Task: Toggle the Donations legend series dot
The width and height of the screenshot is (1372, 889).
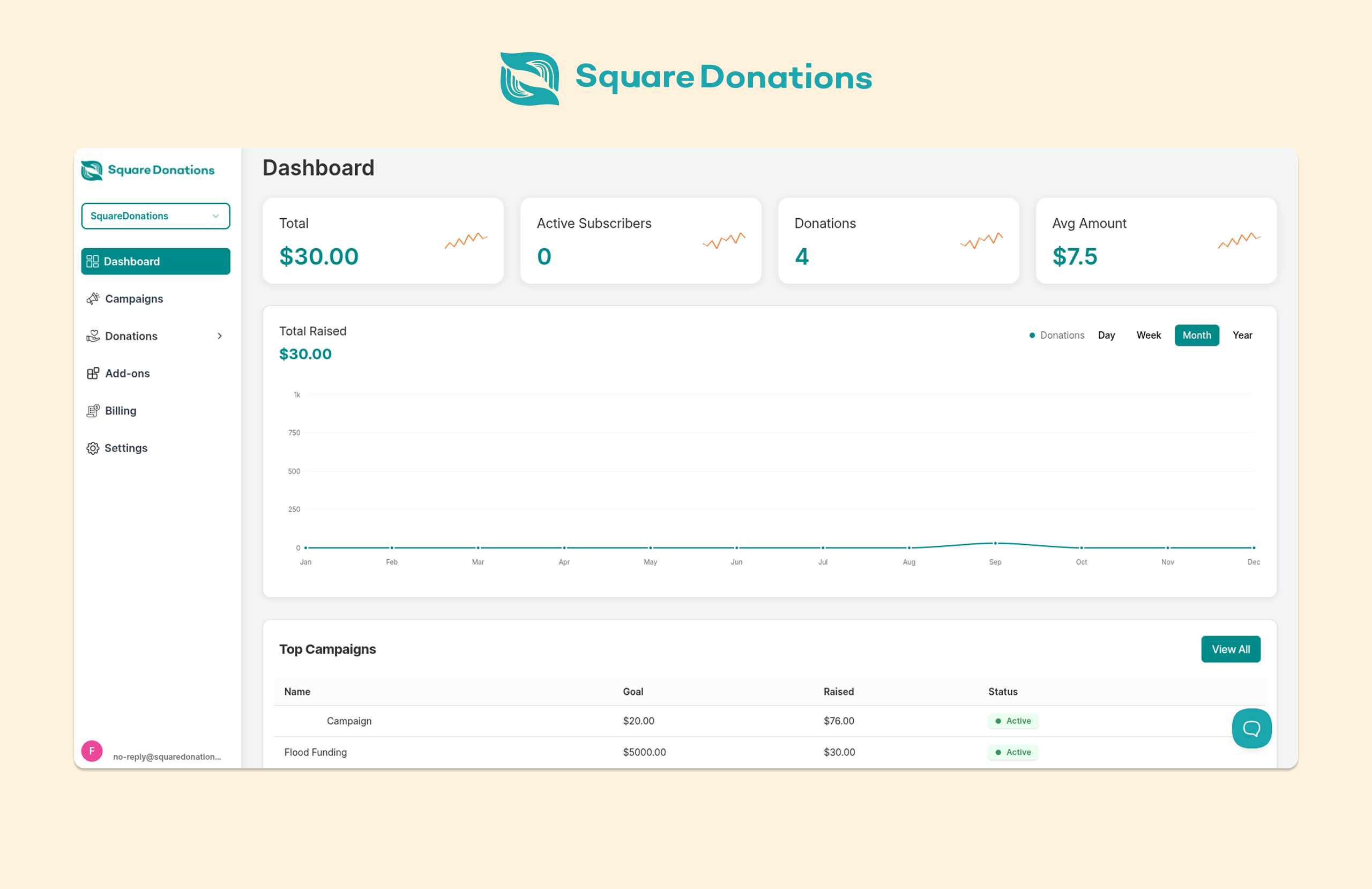Action: [x=1032, y=335]
